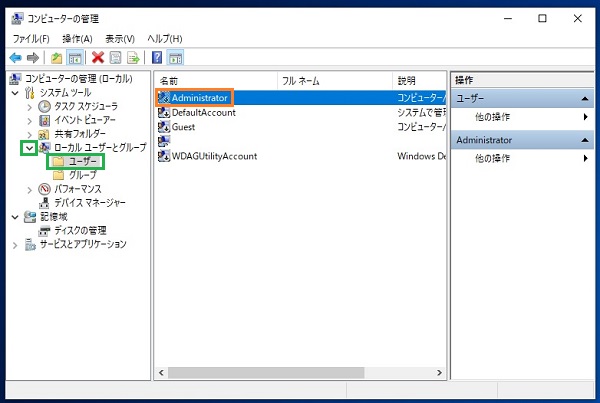Click the DefaultAccount user icon
Image resolution: width=600 pixels, height=403 pixels.
tap(164, 113)
